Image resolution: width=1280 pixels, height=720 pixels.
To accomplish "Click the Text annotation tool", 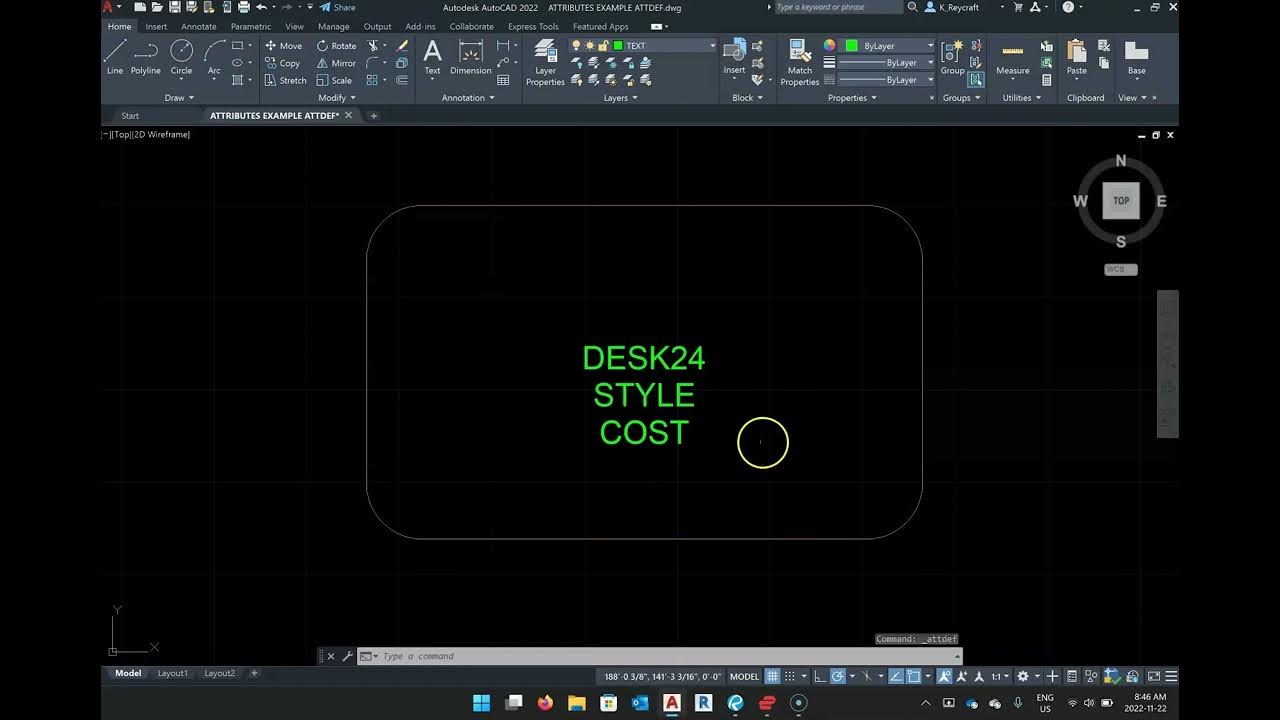I will tap(432, 57).
